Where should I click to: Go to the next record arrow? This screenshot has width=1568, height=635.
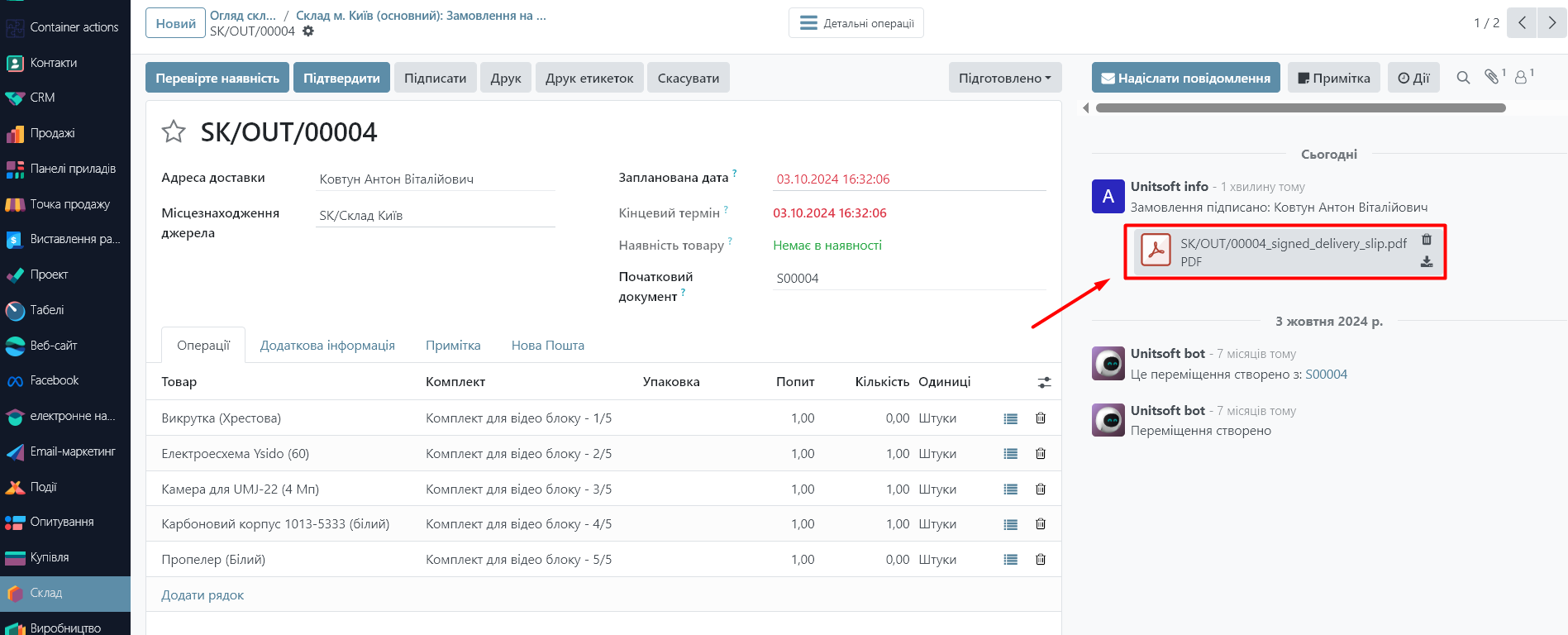point(1551,23)
